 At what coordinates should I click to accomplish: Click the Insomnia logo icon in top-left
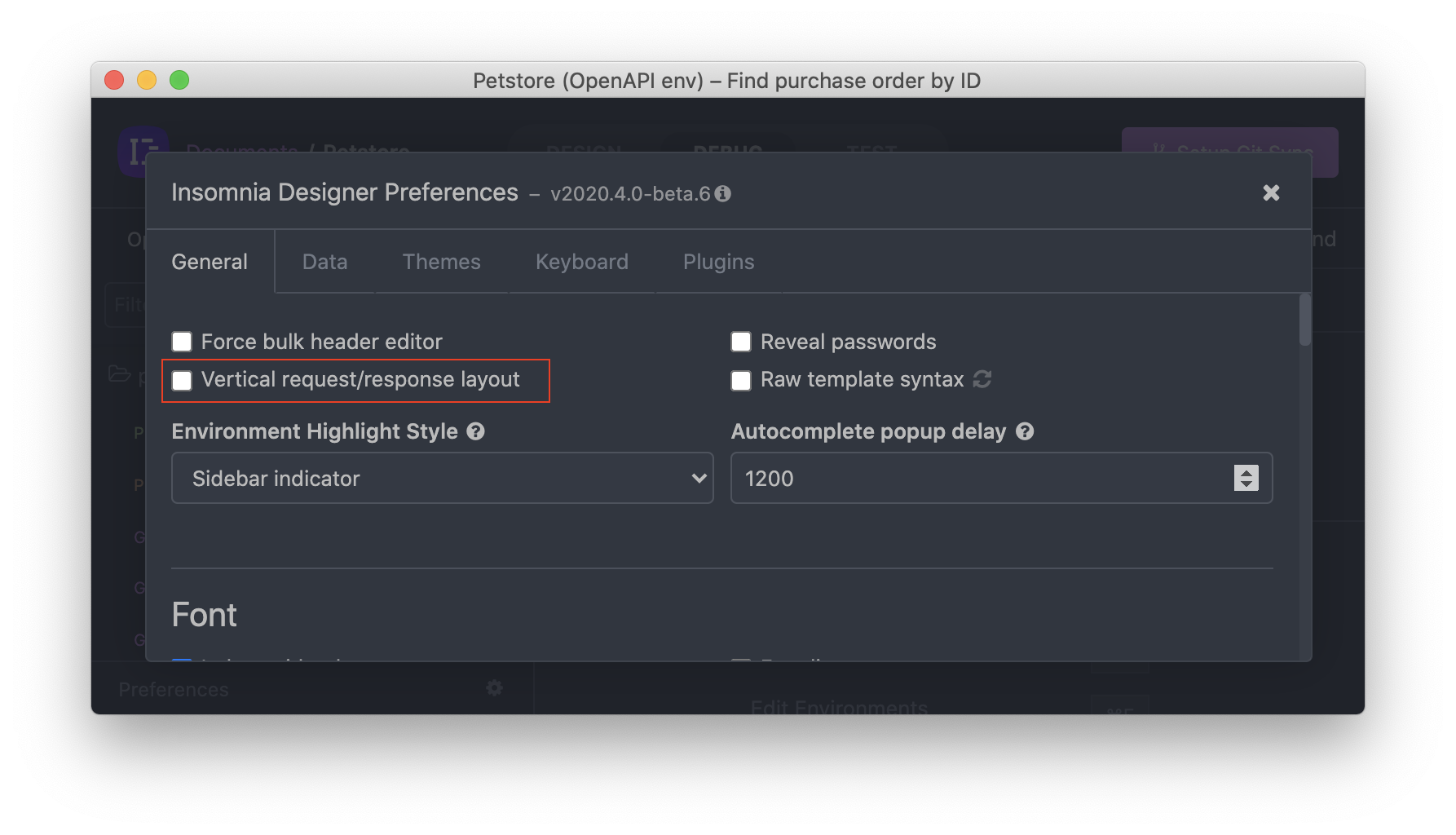143,152
